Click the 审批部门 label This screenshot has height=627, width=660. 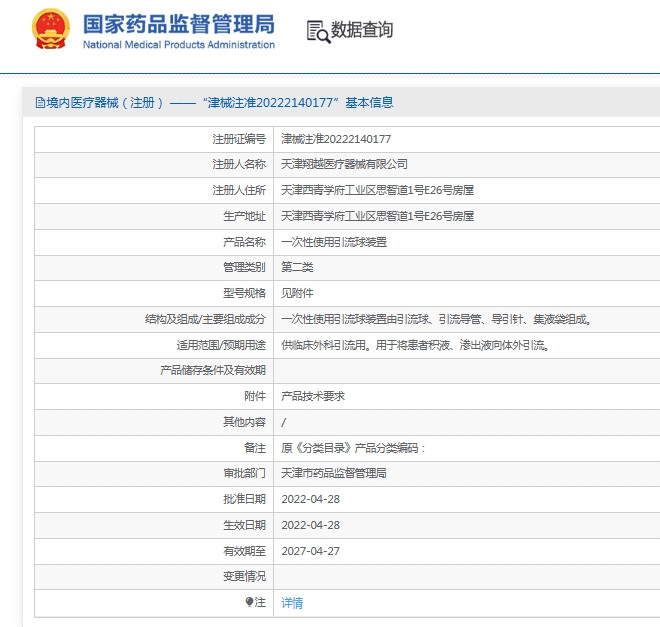click(245, 473)
